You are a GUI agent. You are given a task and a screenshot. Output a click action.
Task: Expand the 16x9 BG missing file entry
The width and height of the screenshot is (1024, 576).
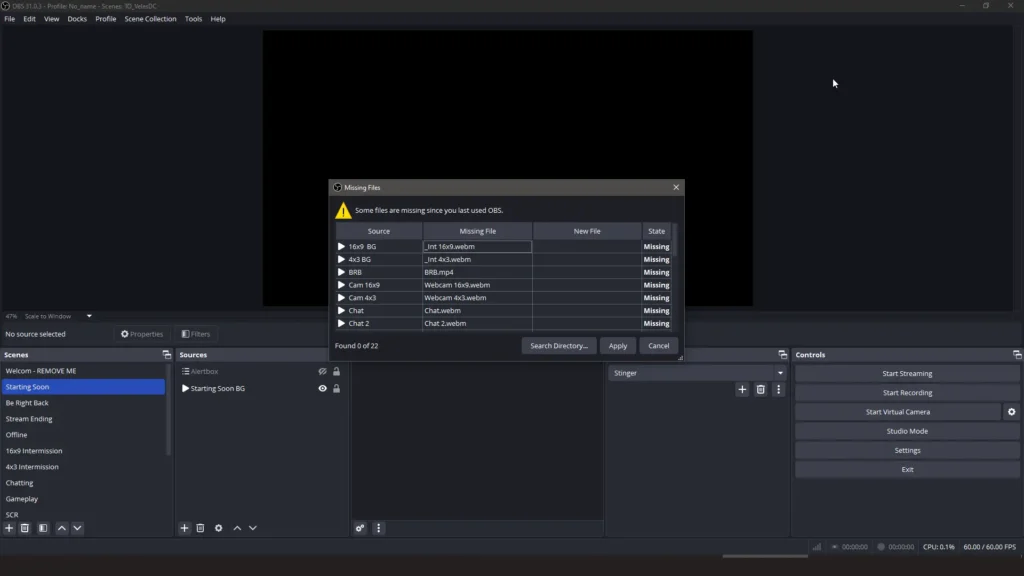(x=341, y=245)
